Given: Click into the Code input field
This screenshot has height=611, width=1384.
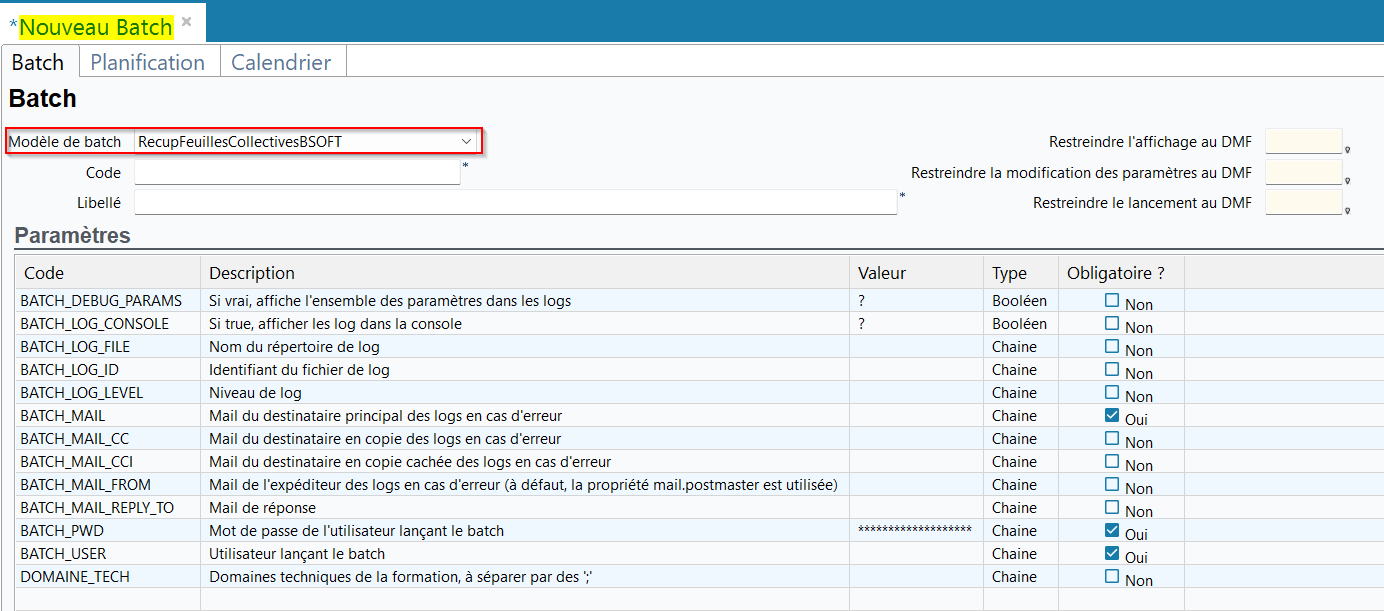Looking at the screenshot, I should (297, 173).
